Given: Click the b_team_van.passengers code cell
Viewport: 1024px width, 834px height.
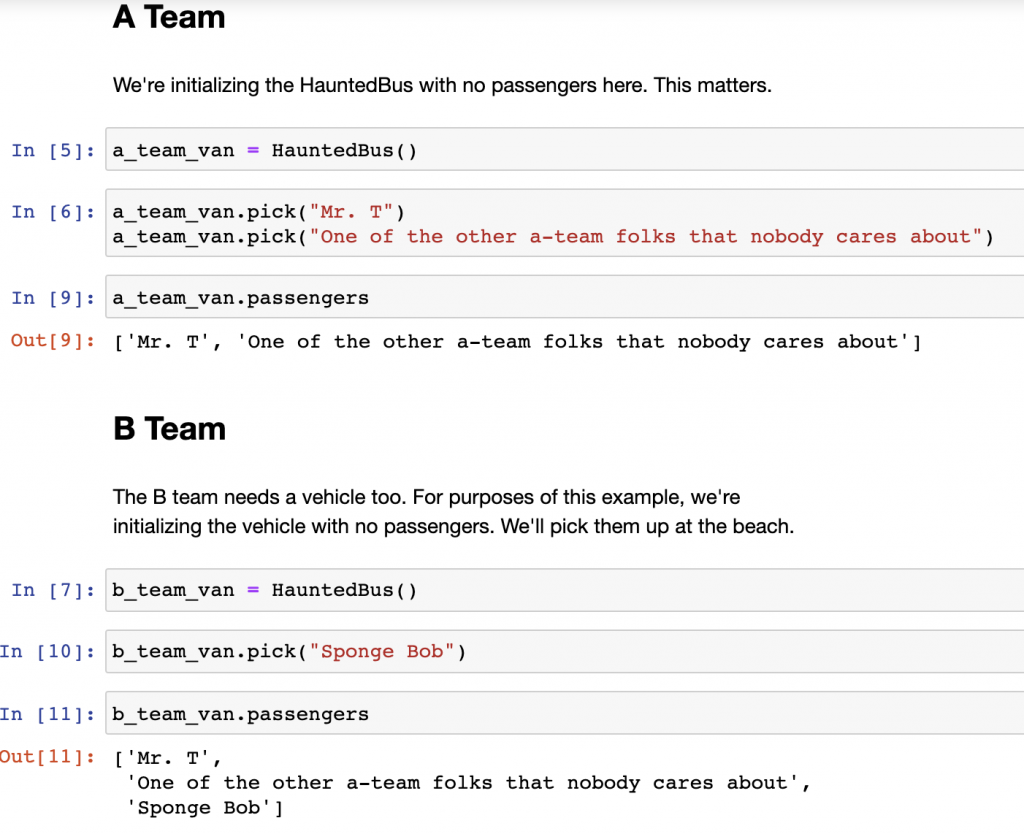Looking at the screenshot, I should point(564,713).
